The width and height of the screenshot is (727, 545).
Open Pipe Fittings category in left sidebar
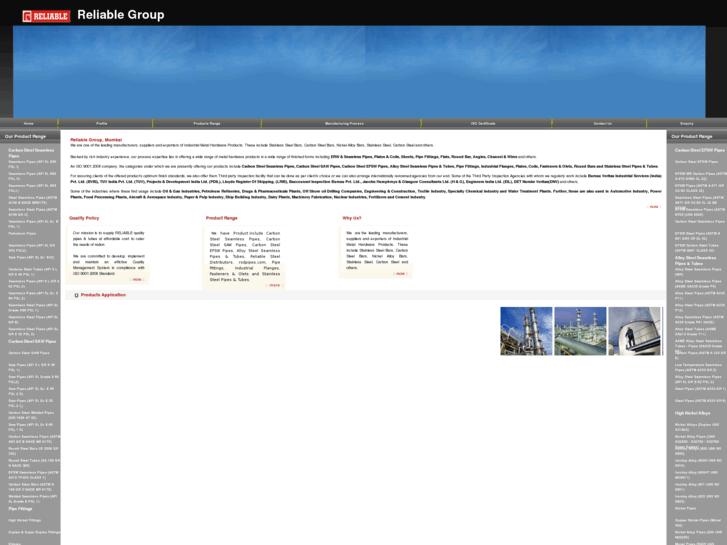[20, 509]
